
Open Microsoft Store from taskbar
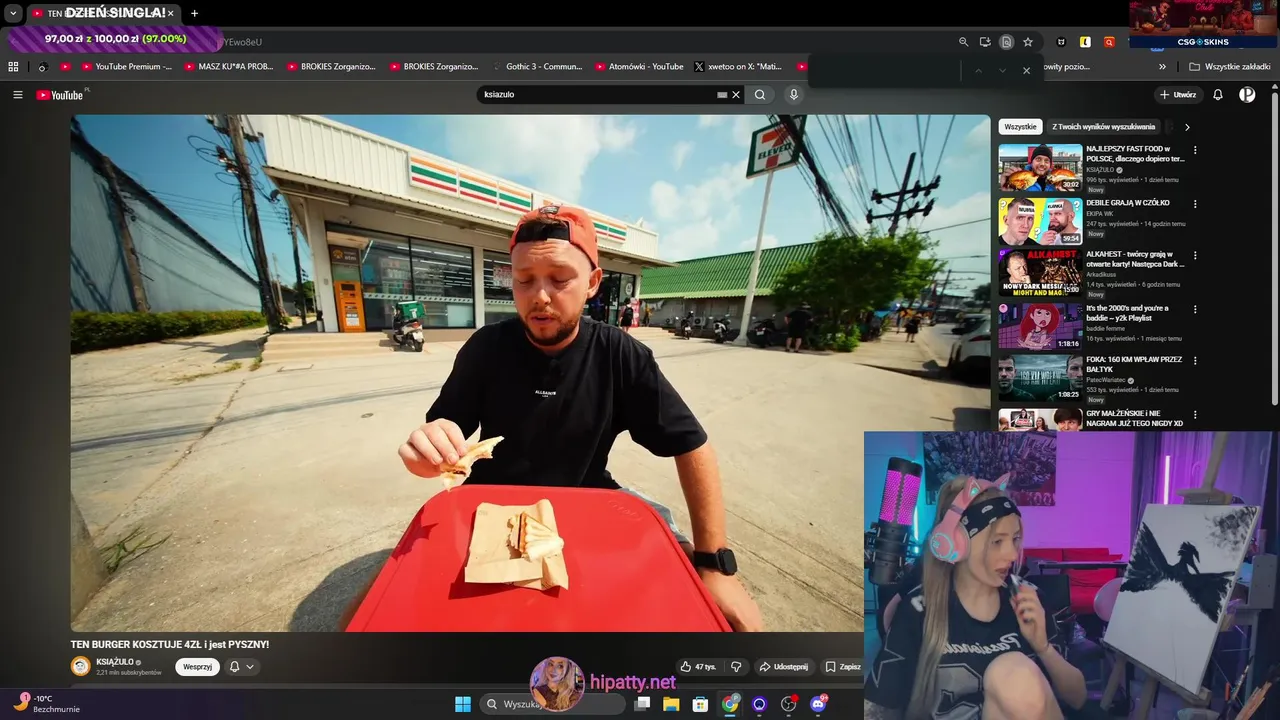[x=701, y=704]
